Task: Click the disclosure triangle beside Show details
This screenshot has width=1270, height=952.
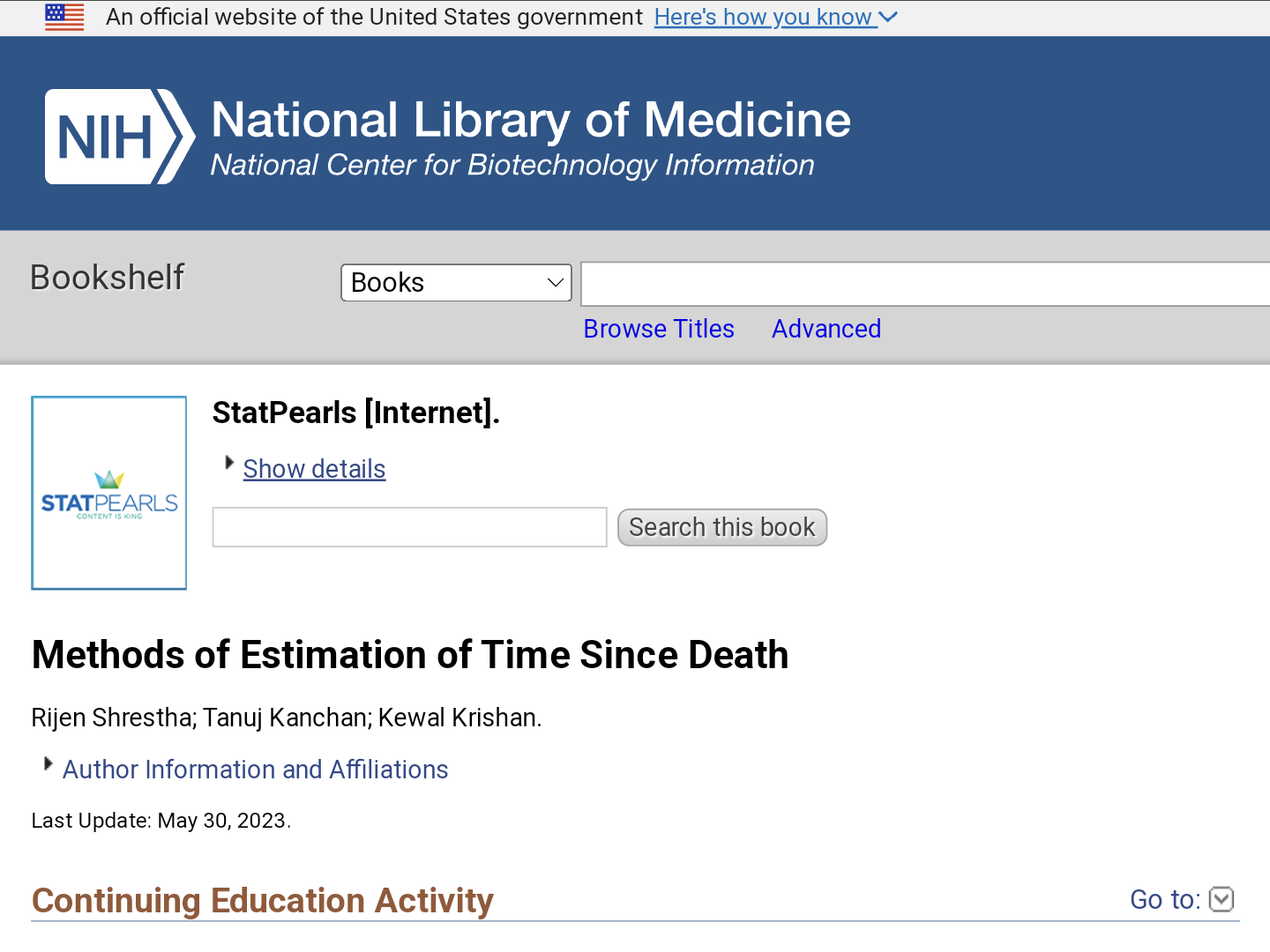Action: tap(228, 461)
